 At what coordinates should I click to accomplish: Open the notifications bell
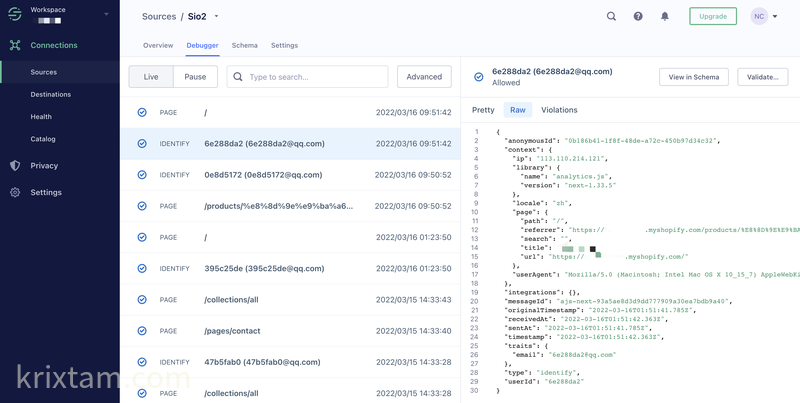tap(665, 16)
